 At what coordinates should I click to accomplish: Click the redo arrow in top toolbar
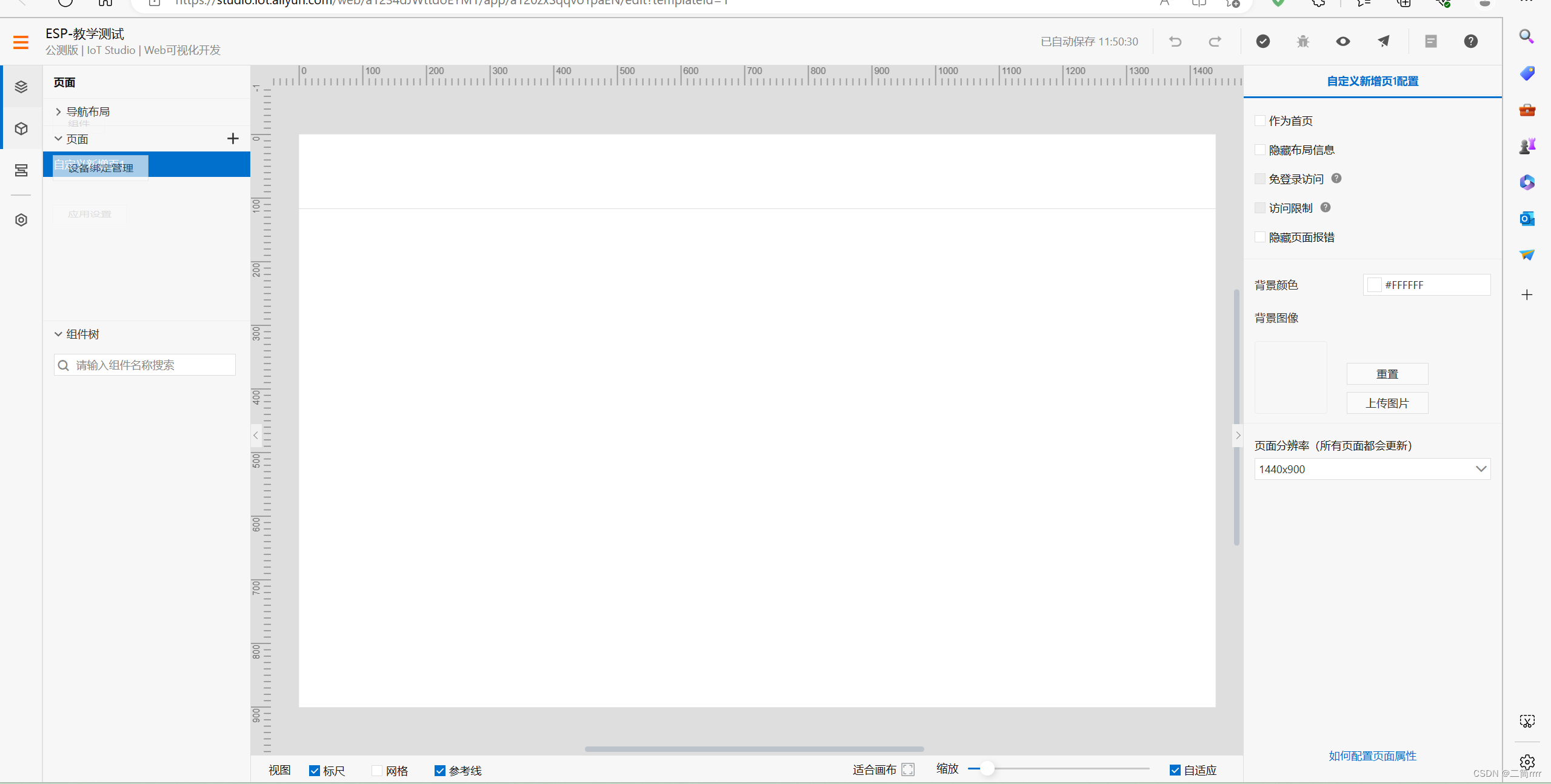click(1215, 41)
